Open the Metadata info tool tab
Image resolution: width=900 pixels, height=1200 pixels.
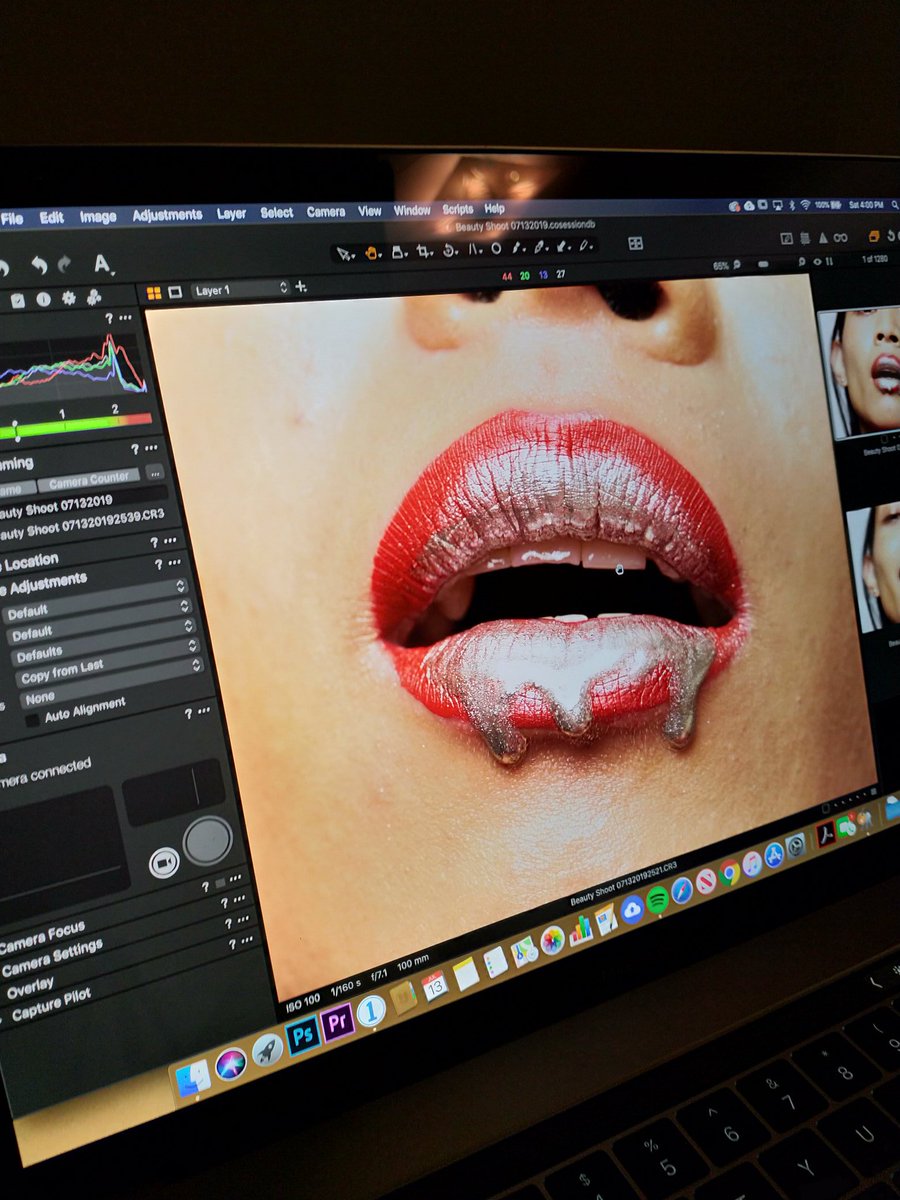point(43,299)
